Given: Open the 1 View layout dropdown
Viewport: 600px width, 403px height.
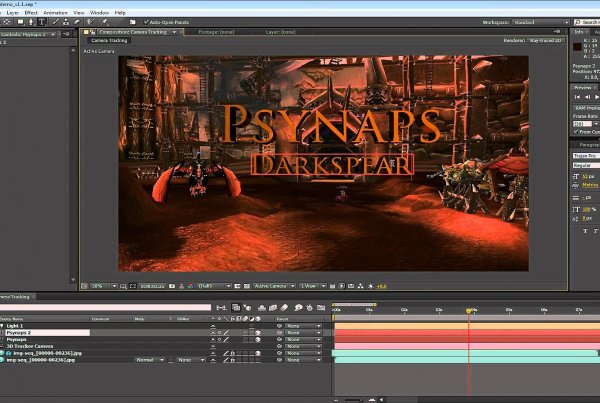Looking at the screenshot, I should click(x=313, y=286).
